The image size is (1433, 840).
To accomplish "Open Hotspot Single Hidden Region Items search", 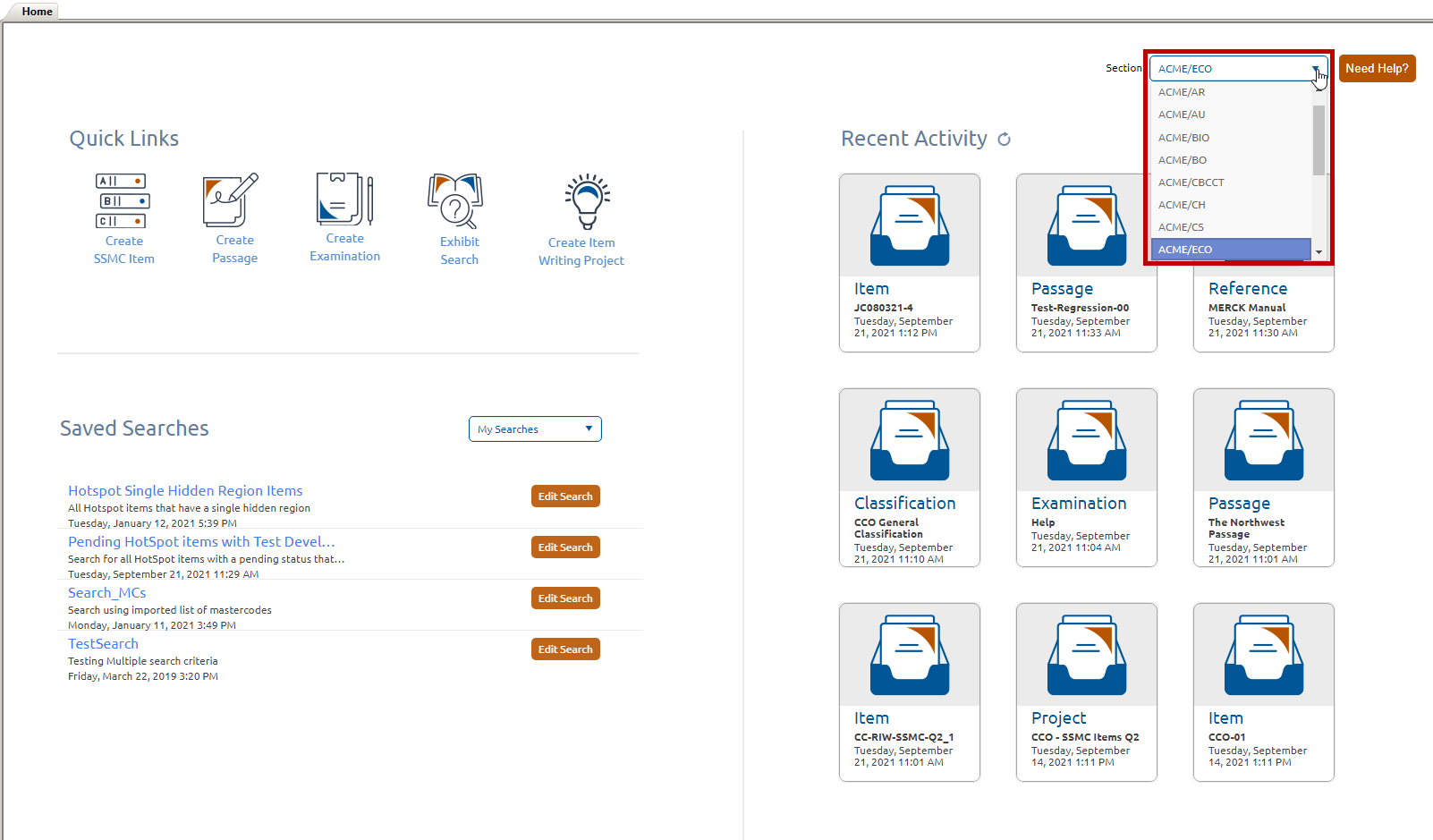I will (185, 491).
